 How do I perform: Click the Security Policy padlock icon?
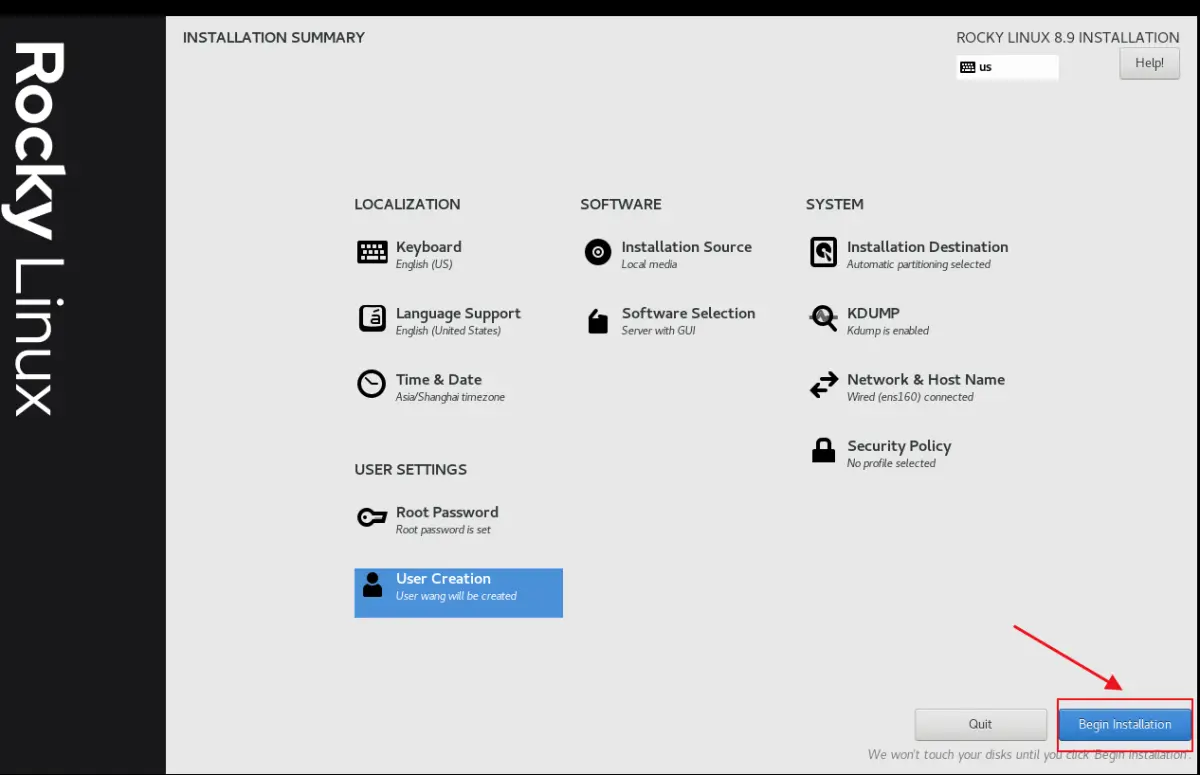(x=823, y=451)
